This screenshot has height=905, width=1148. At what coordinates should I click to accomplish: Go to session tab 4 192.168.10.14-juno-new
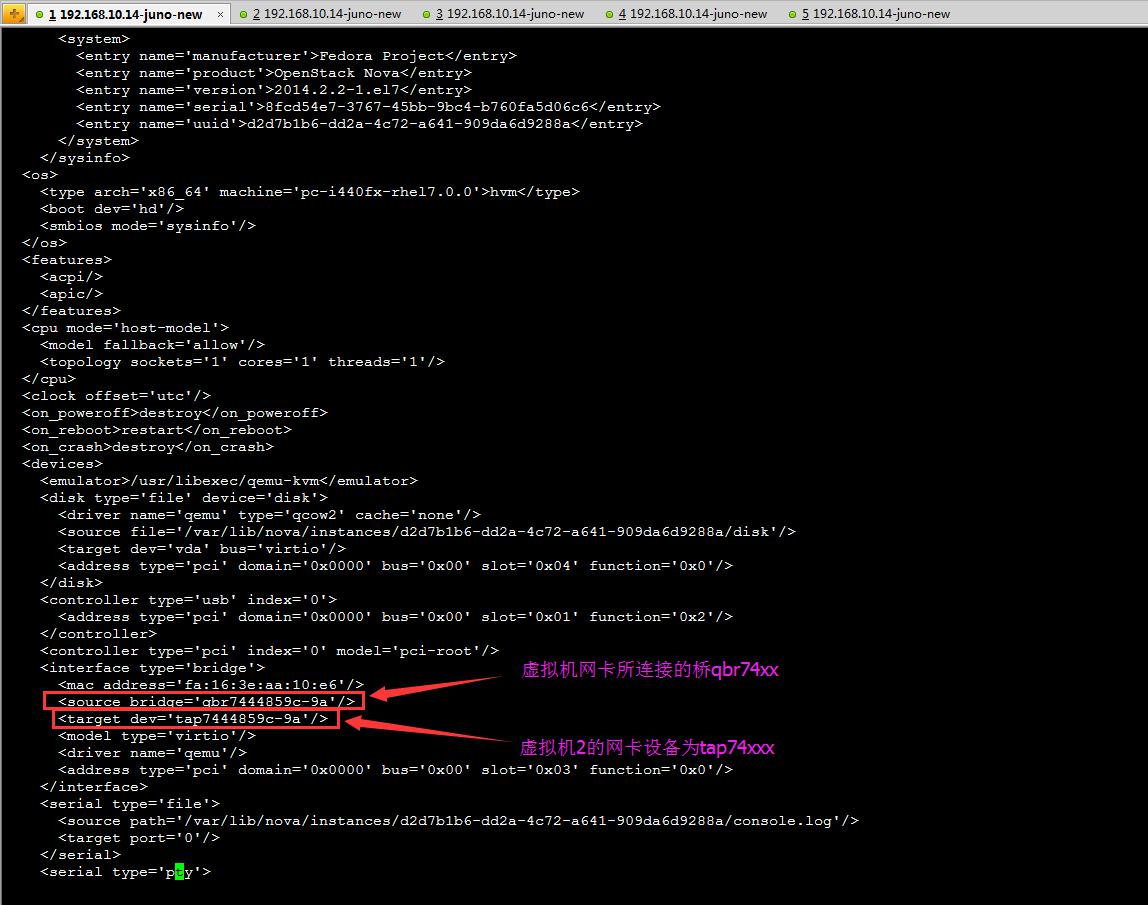pyautogui.click(x=693, y=14)
